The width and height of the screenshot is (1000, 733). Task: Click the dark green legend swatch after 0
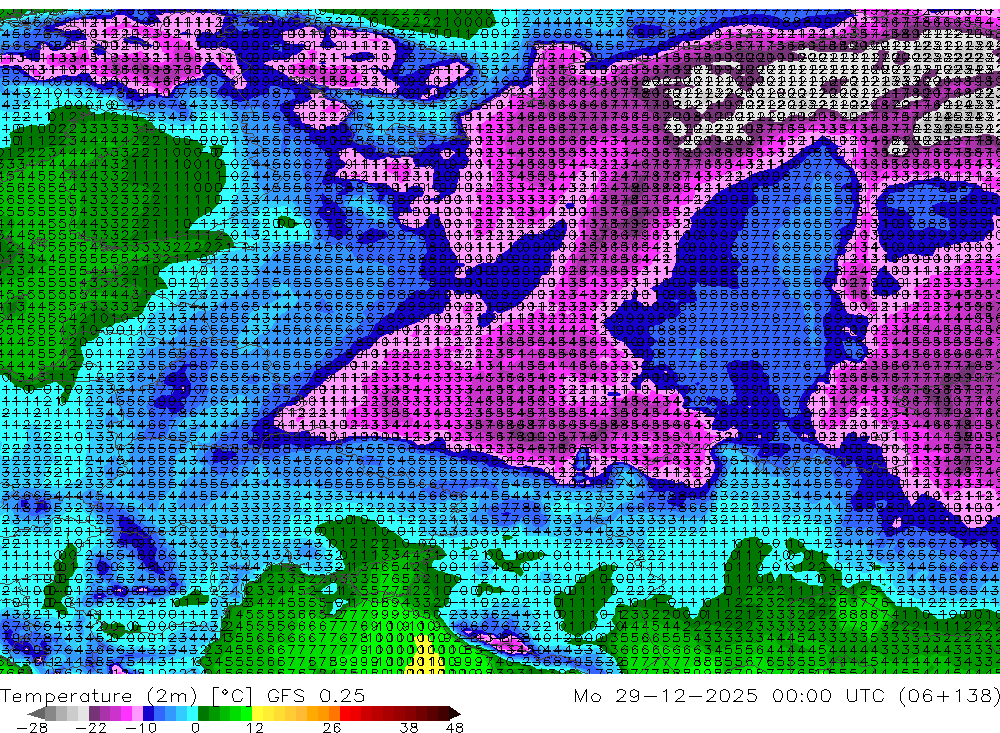point(203,713)
